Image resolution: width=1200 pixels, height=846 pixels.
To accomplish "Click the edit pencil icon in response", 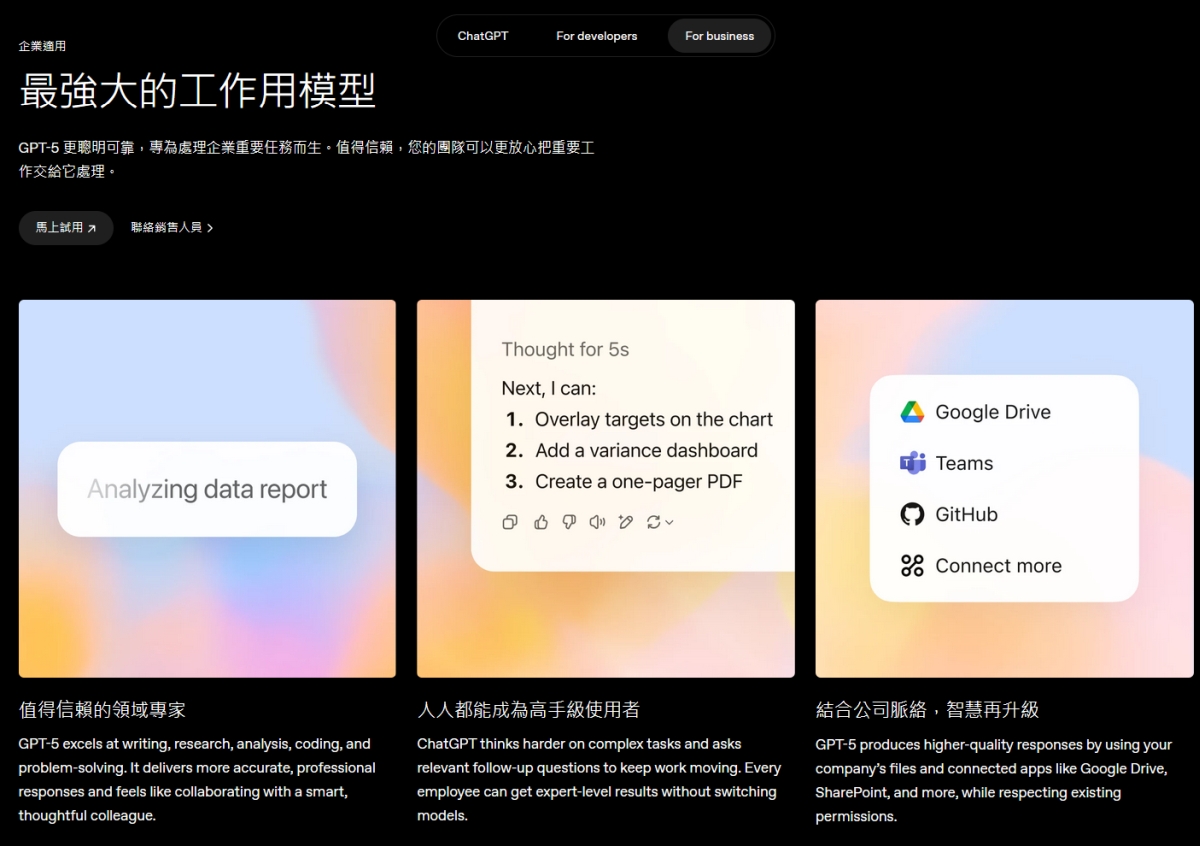I will 626,522.
